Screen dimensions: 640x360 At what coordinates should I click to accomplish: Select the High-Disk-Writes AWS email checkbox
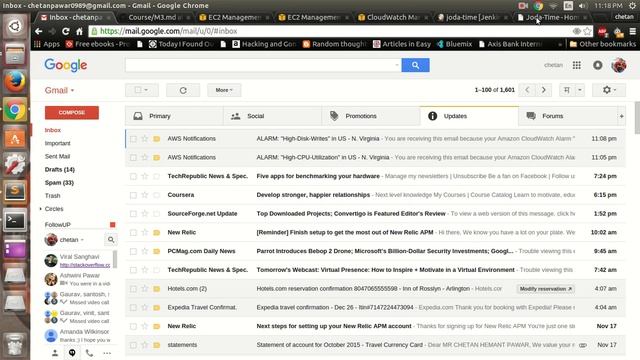point(133,139)
